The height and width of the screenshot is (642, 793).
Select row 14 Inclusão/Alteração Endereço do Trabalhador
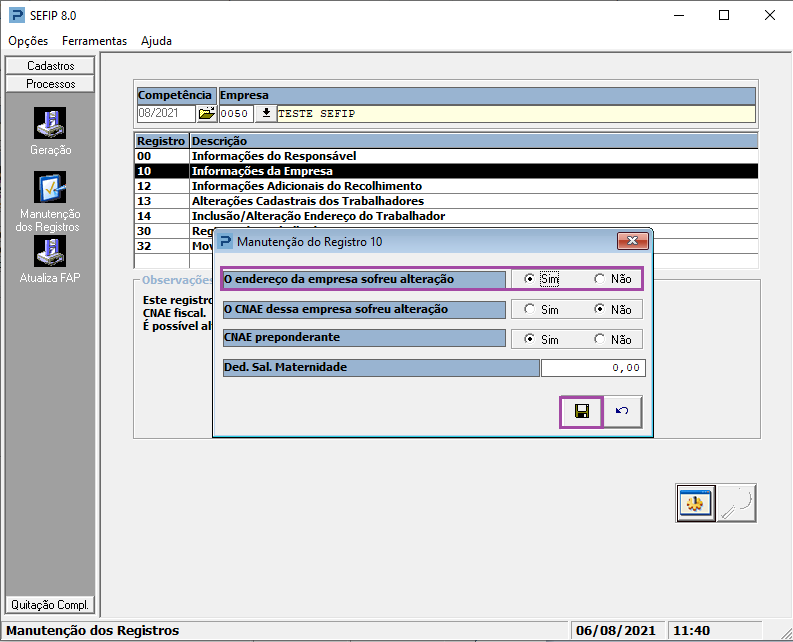tap(447, 216)
